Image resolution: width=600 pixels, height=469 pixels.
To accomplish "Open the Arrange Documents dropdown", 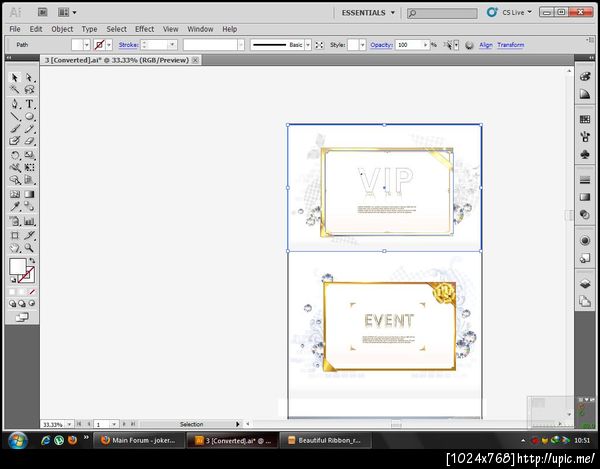I will click(x=67, y=12).
